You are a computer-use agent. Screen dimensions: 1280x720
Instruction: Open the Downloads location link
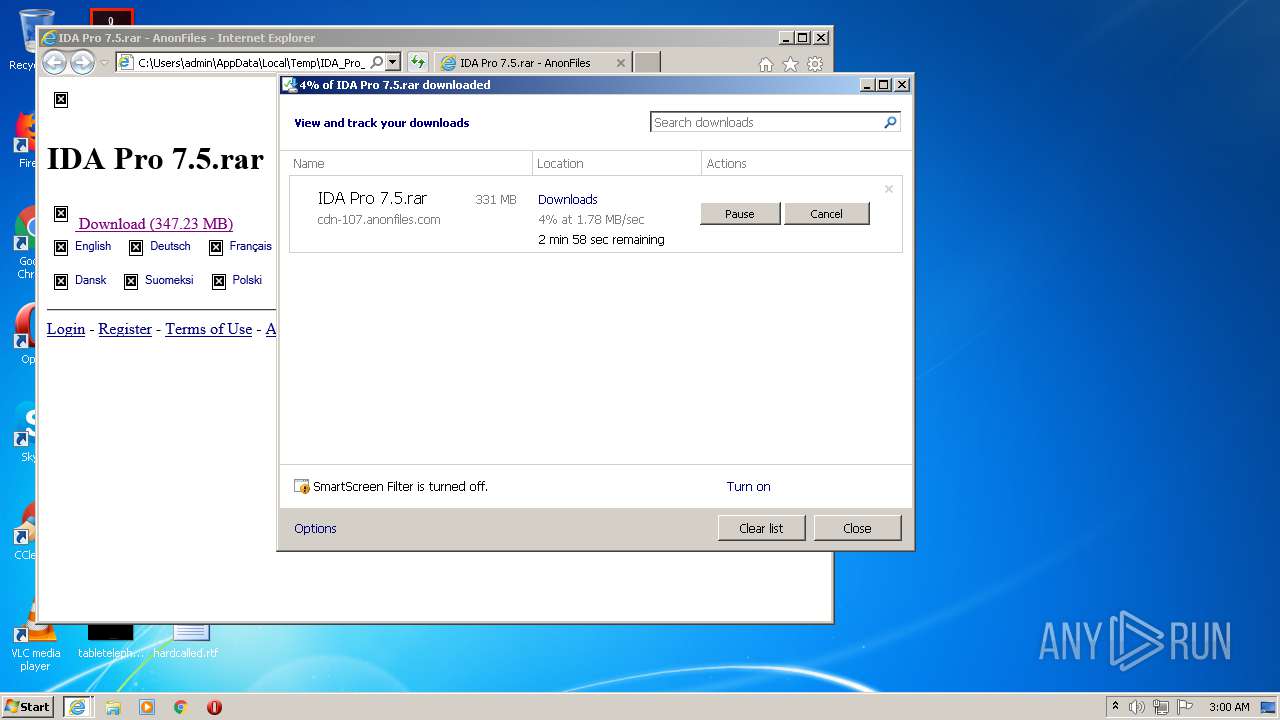pyautogui.click(x=567, y=199)
